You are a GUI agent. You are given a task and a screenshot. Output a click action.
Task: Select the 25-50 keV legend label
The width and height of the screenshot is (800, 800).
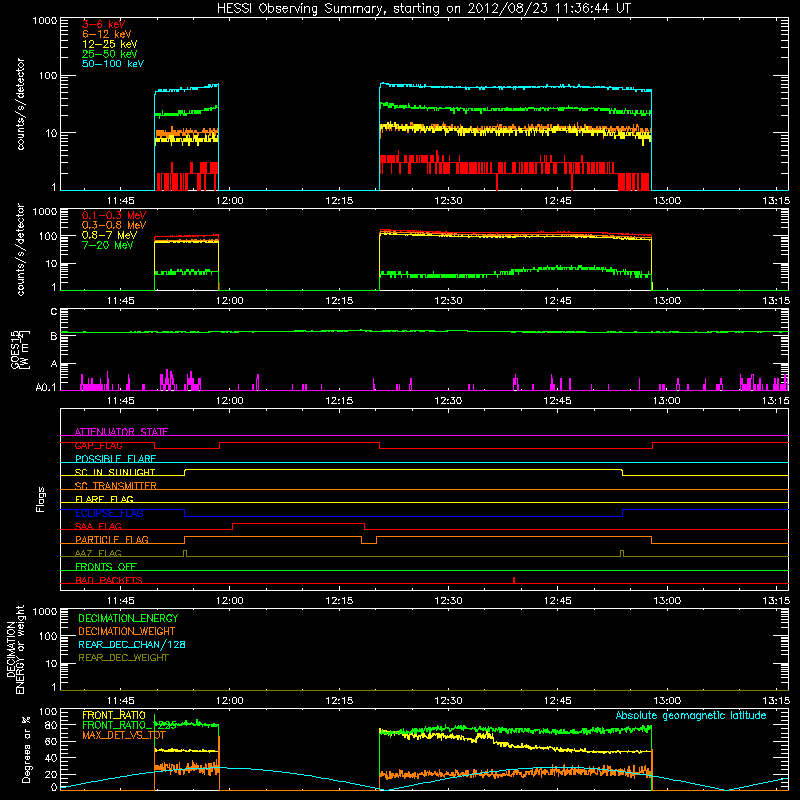pyautogui.click(x=110, y=54)
